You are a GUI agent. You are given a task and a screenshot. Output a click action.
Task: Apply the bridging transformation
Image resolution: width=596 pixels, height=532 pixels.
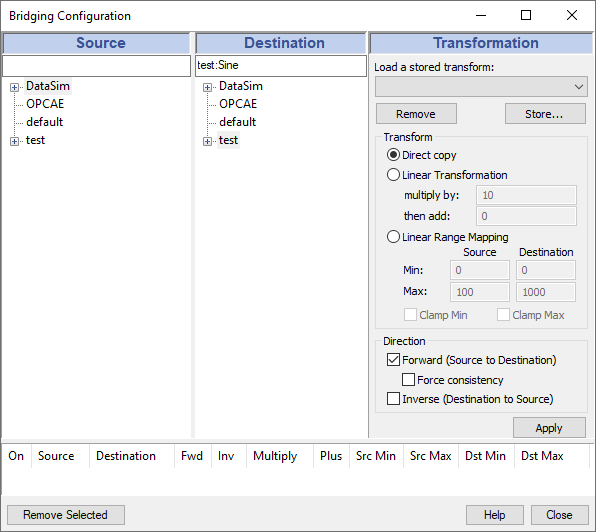549,428
